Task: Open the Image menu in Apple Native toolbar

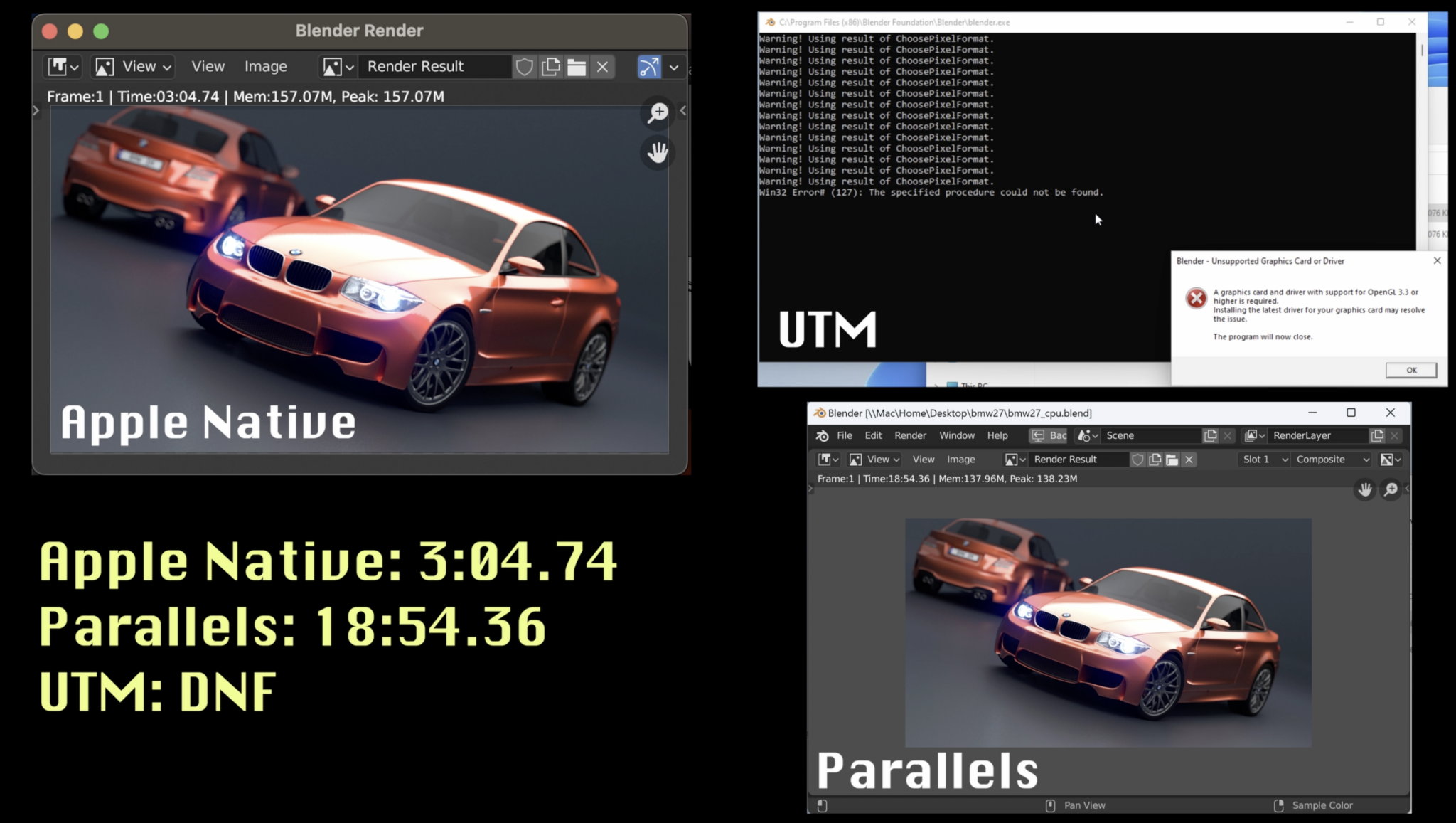Action: tap(264, 66)
